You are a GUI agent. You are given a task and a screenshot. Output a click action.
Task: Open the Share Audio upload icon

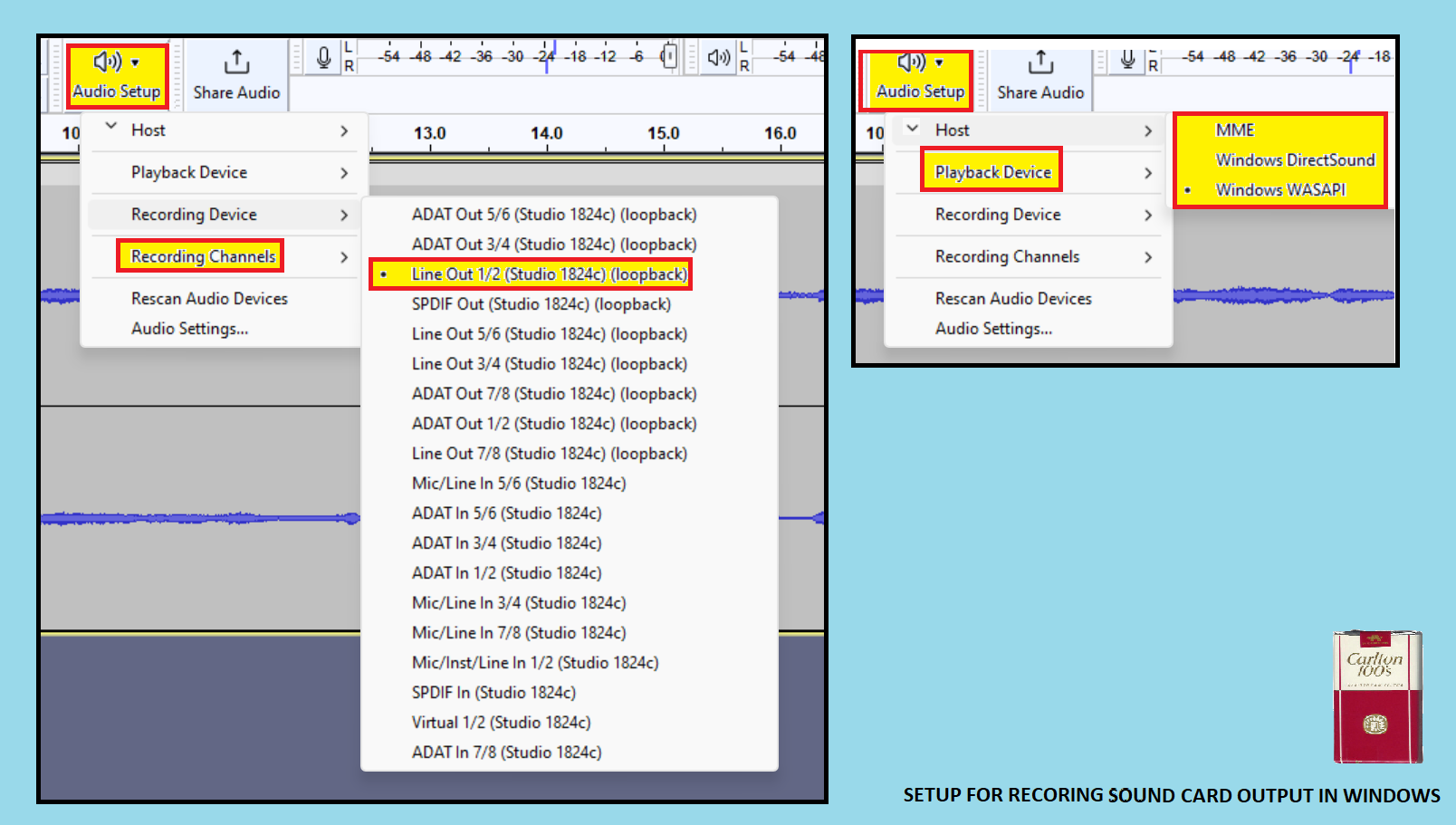pos(235,62)
